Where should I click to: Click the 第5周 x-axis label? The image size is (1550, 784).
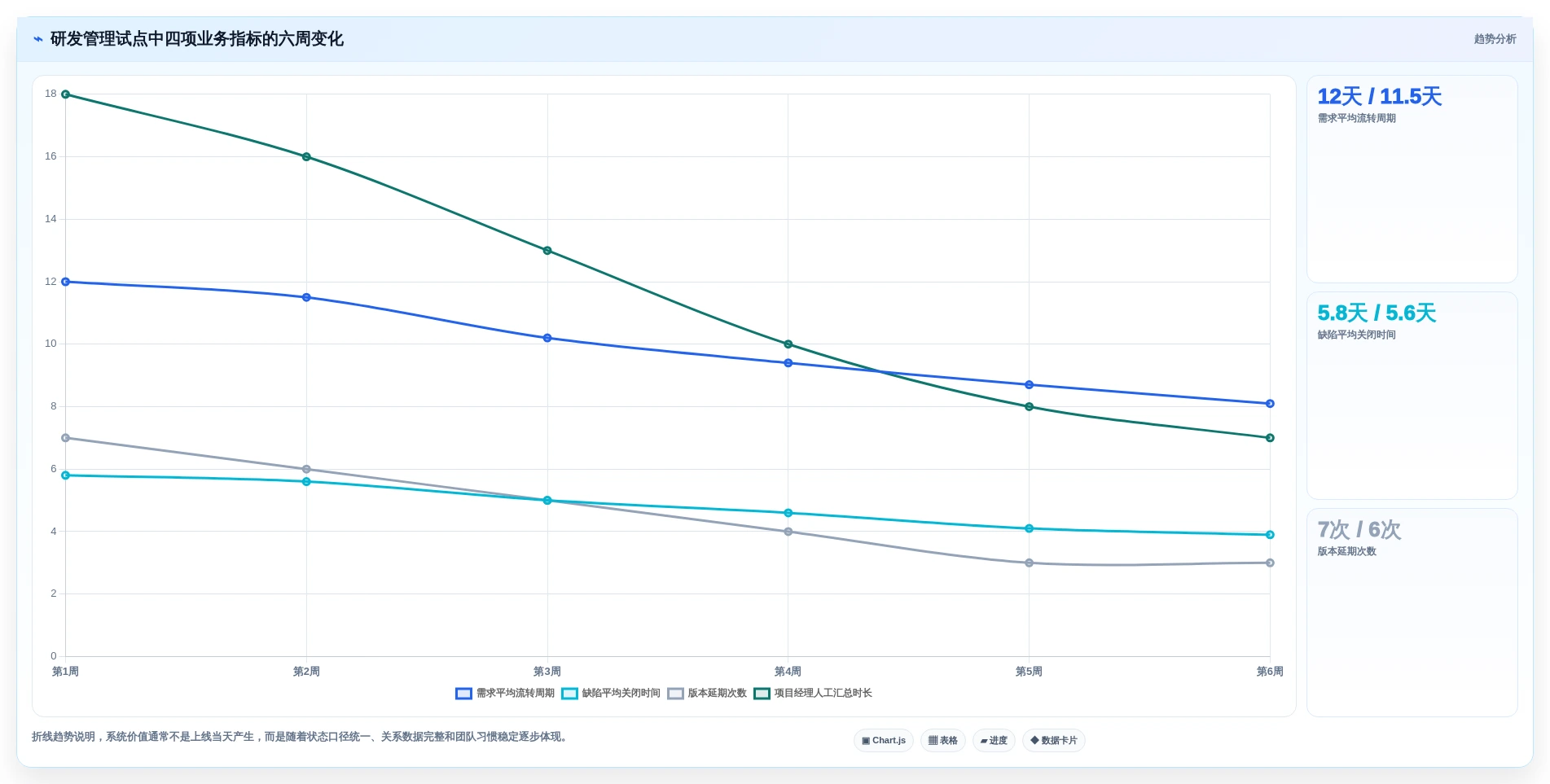tap(1029, 672)
